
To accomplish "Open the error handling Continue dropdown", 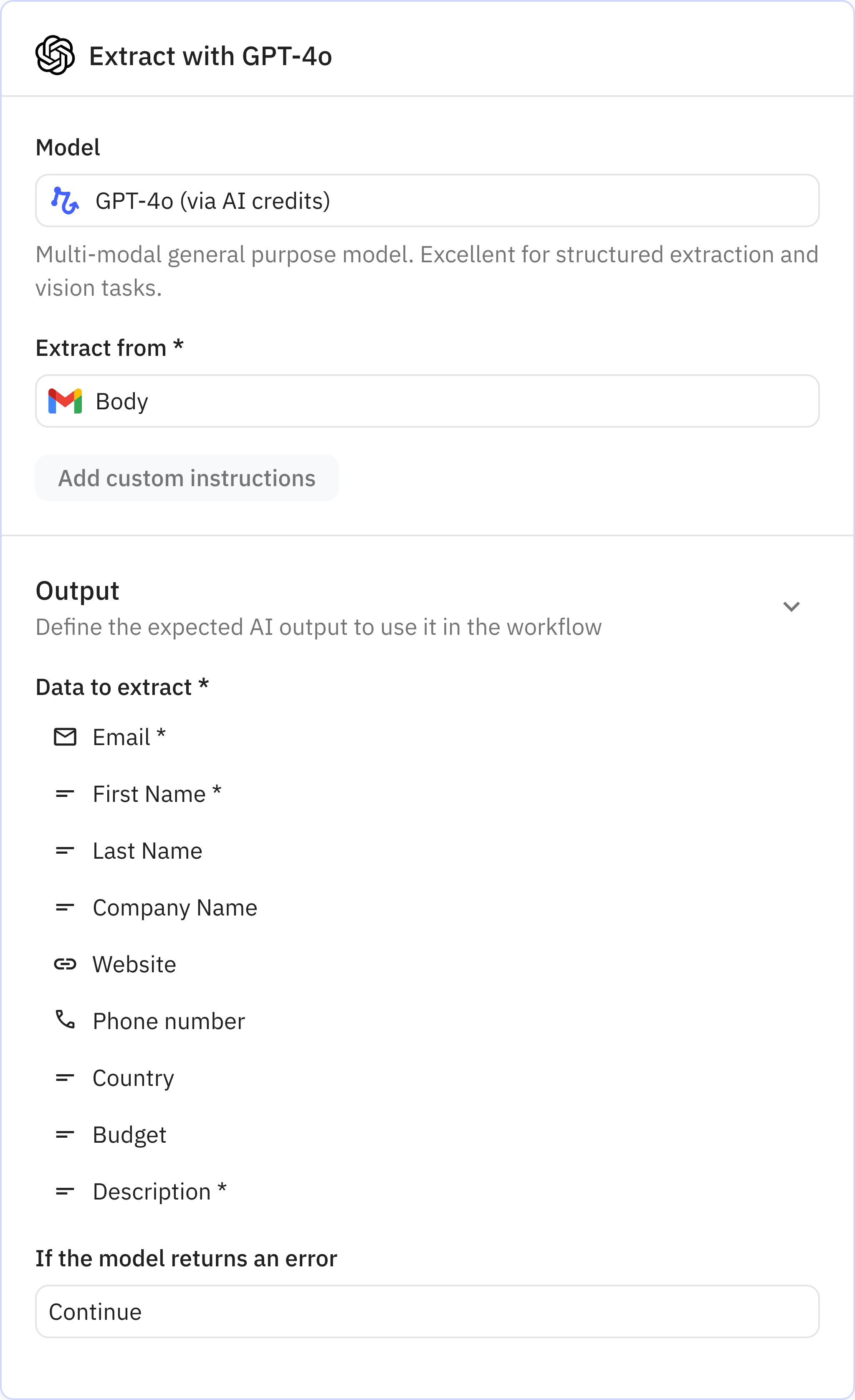I will [x=427, y=1311].
